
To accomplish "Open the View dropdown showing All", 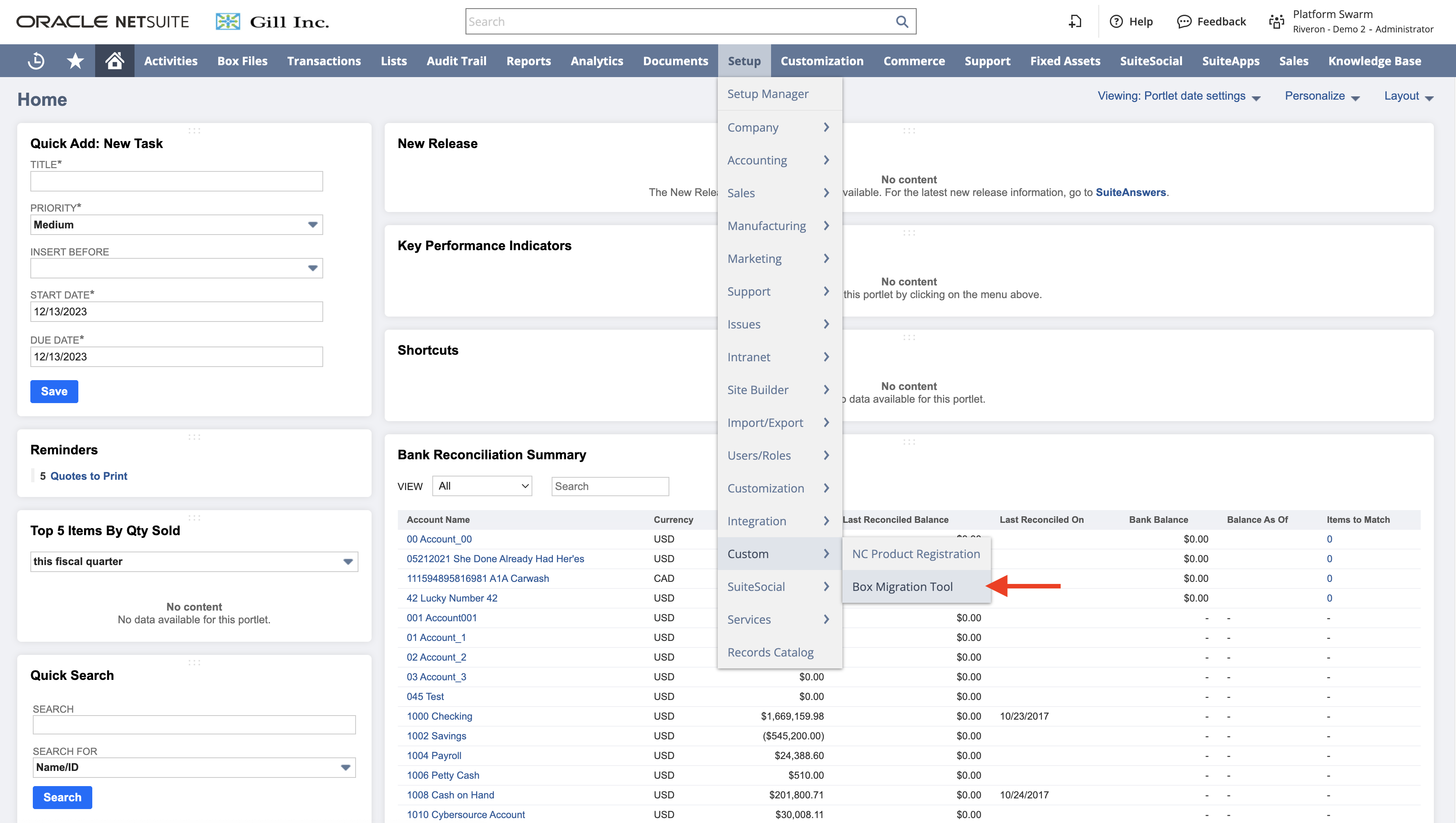I will point(482,486).
